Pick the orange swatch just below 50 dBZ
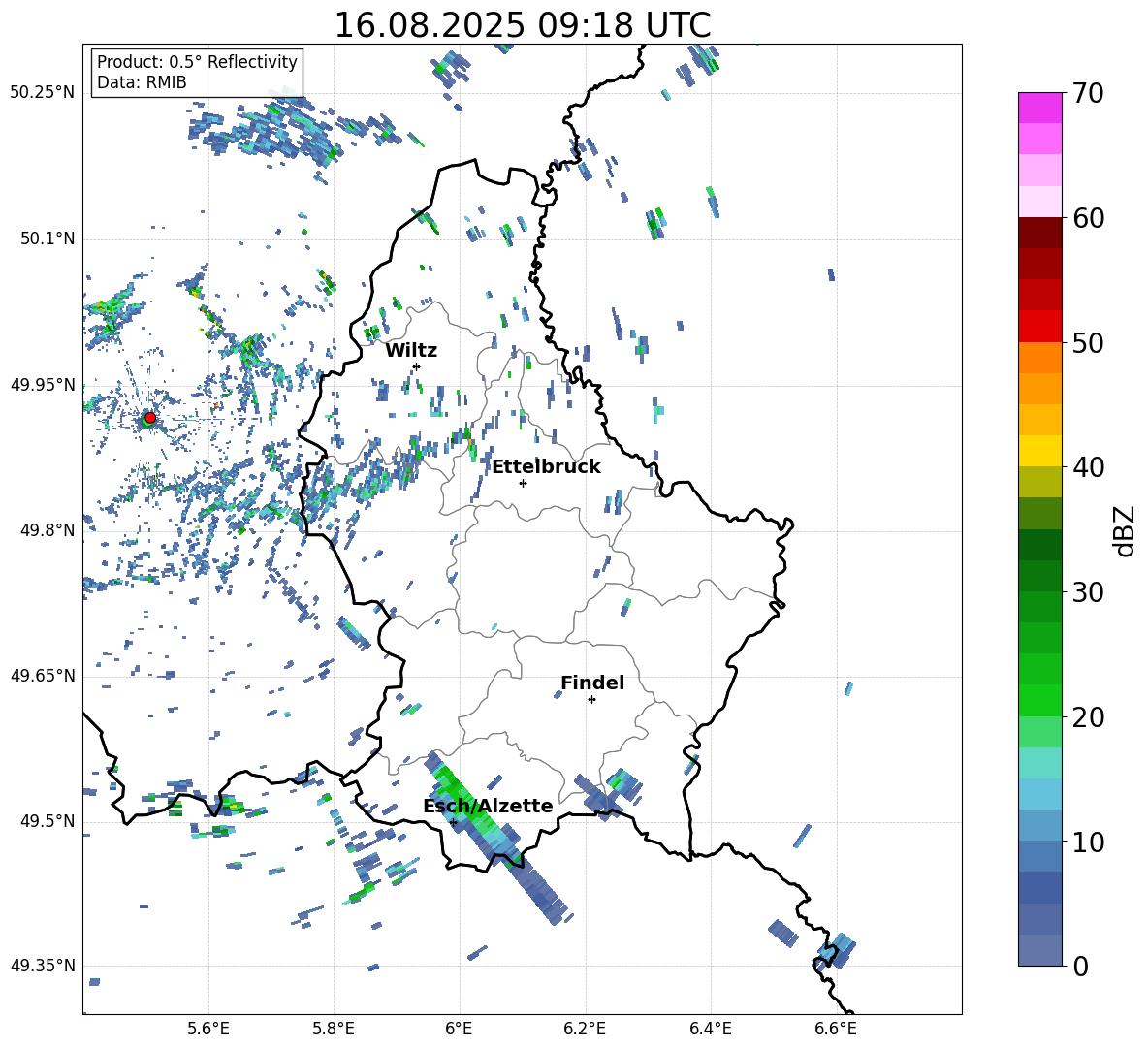Image resolution: width=1148 pixels, height=1048 pixels. (1039, 357)
